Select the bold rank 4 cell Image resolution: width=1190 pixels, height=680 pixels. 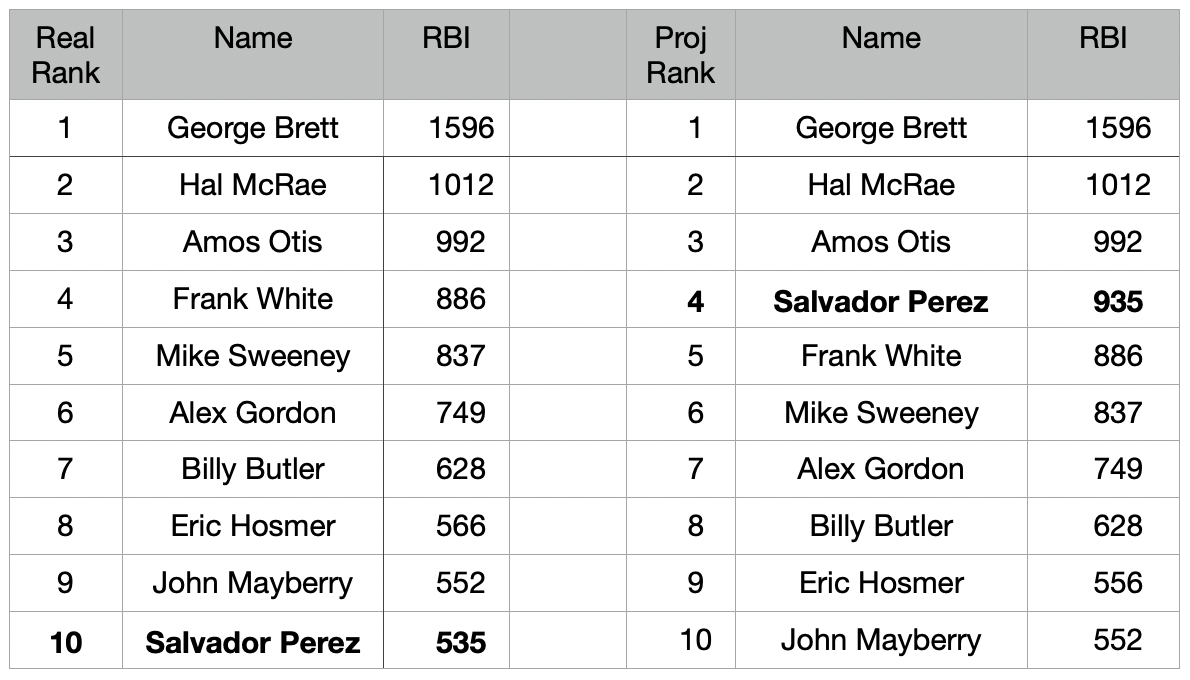click(695, 300)
